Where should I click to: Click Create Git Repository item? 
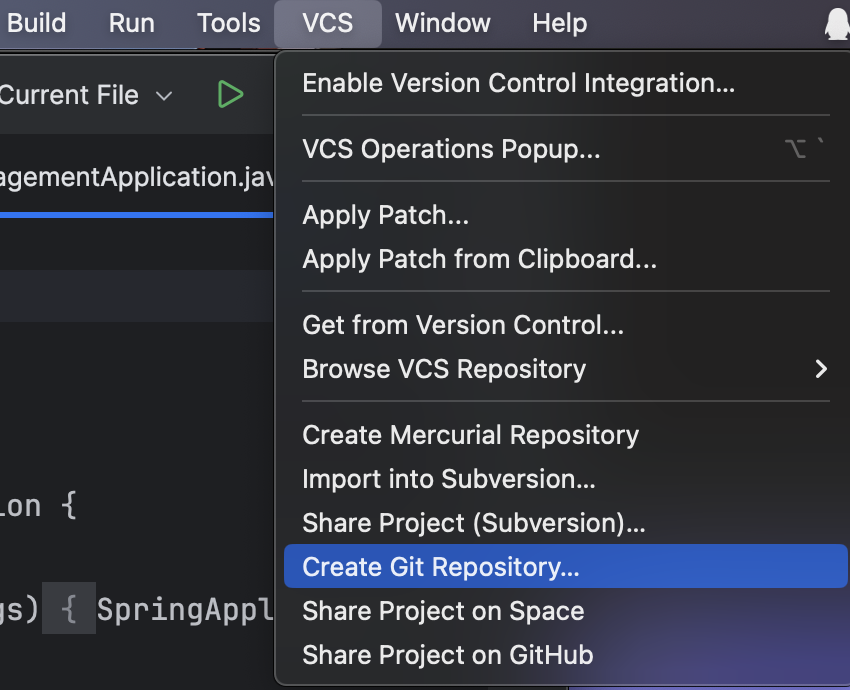440,567
